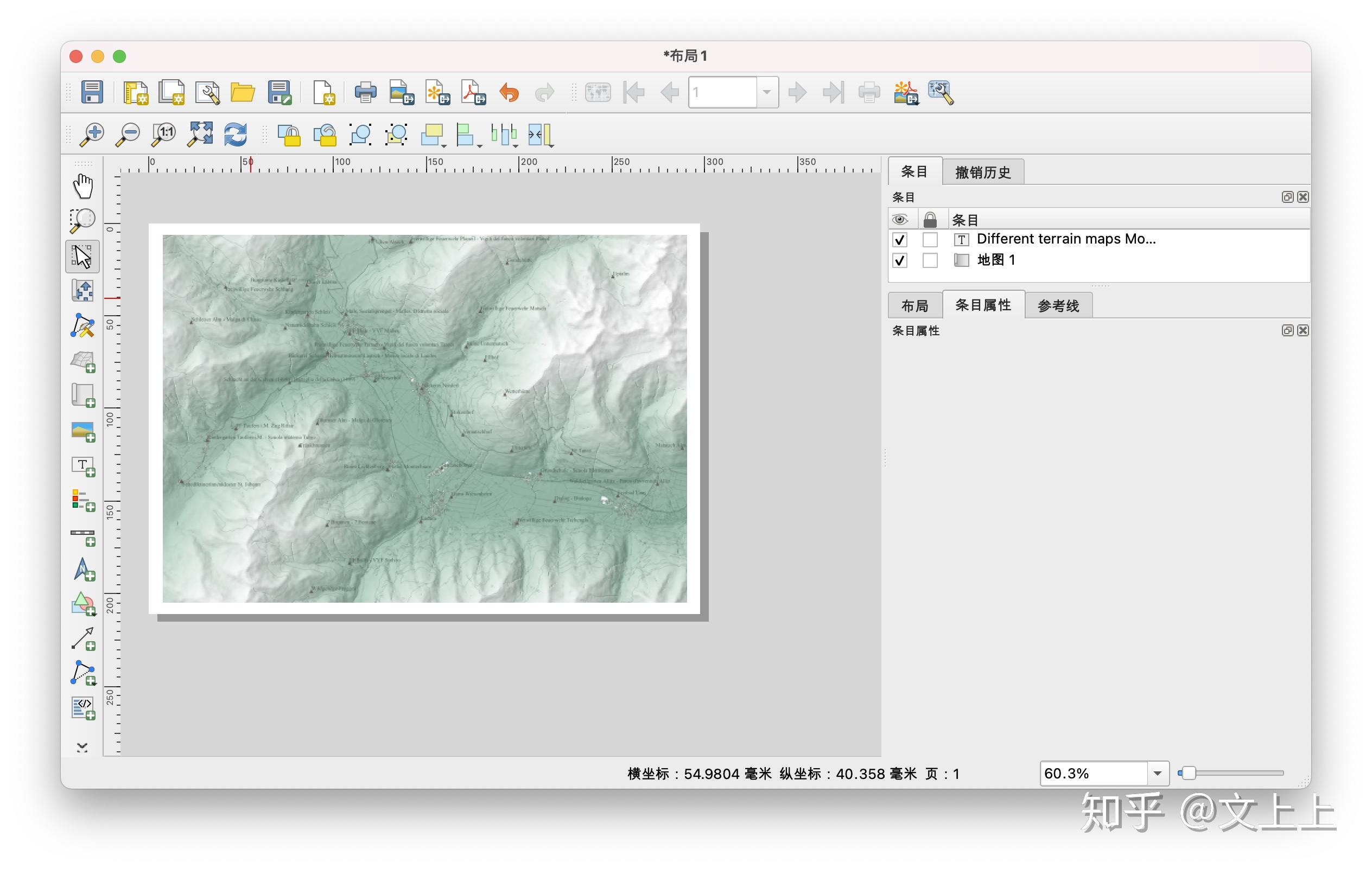Click the Add Scale Bar tool
The image size is (1372, 869).
(83, 536)
